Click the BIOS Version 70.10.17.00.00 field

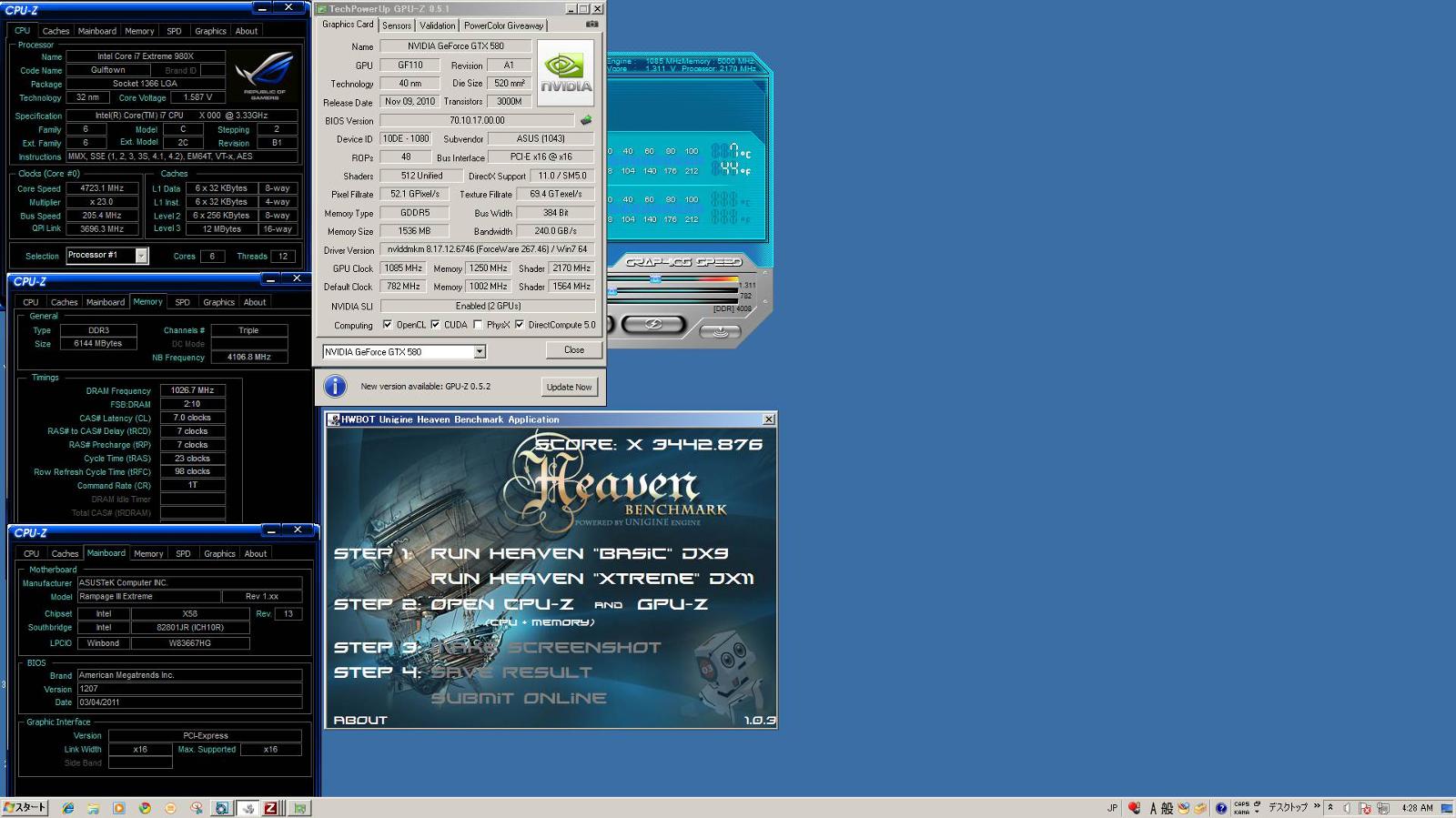coord(477,120)
